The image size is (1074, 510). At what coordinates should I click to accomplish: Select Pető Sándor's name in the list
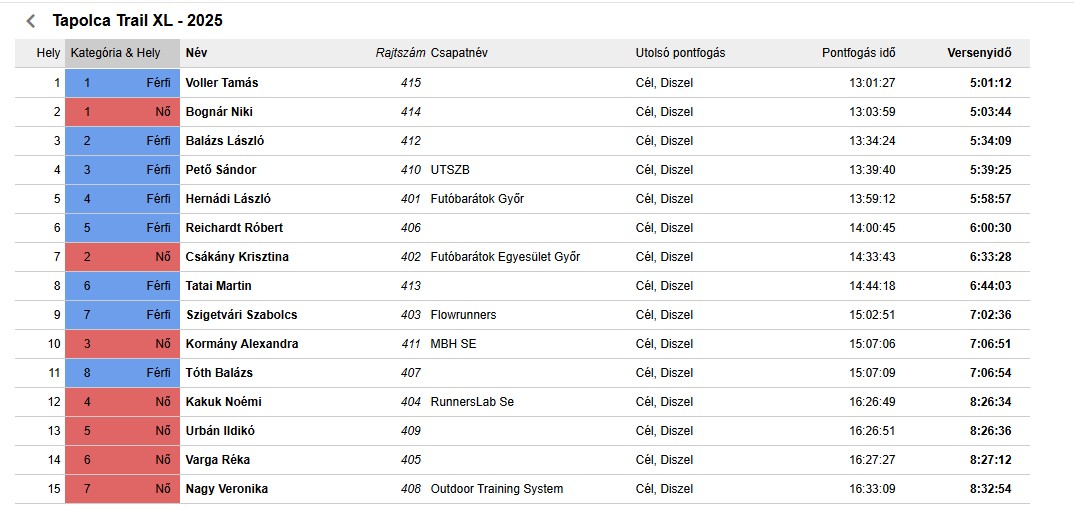pos(221,170)
